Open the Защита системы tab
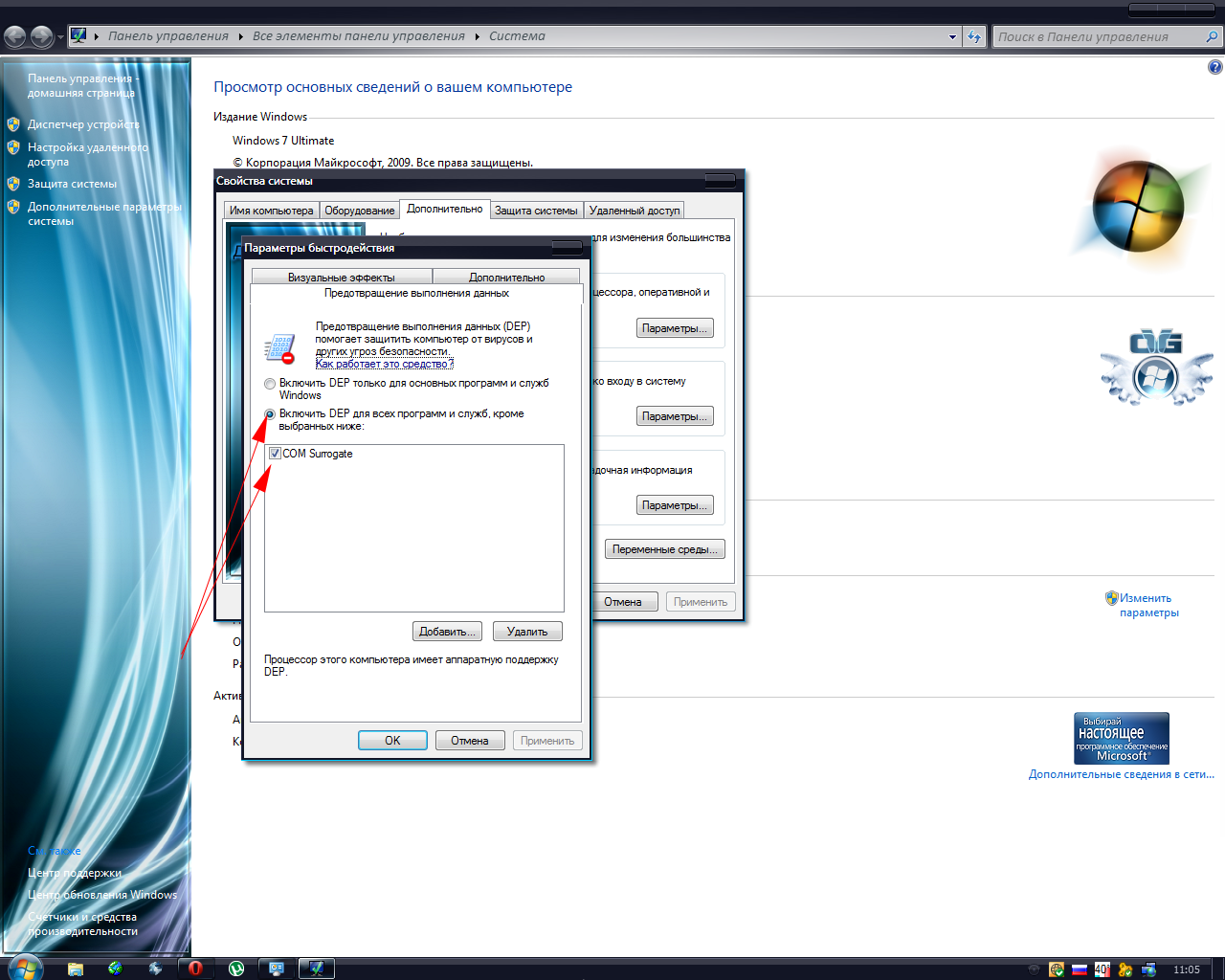Image resolution: width=1225 pixels, height=980 pixels. tap(536, 211)
